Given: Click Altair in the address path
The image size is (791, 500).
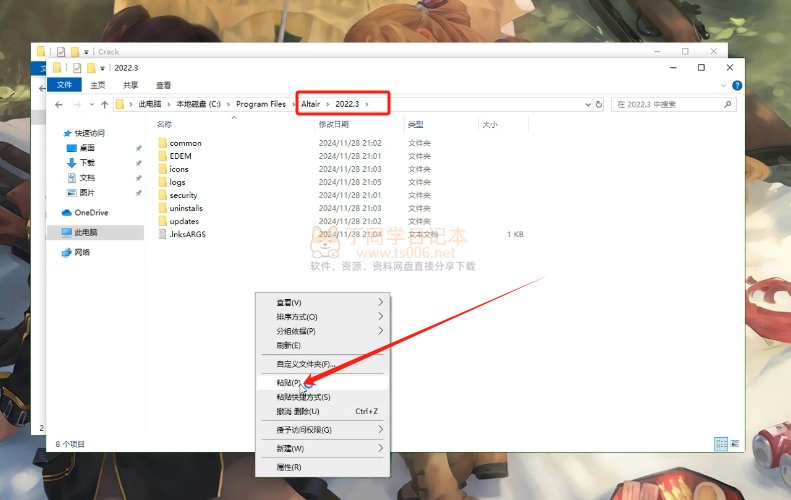Looking at the screenshot, I should (x=311, y=104).
